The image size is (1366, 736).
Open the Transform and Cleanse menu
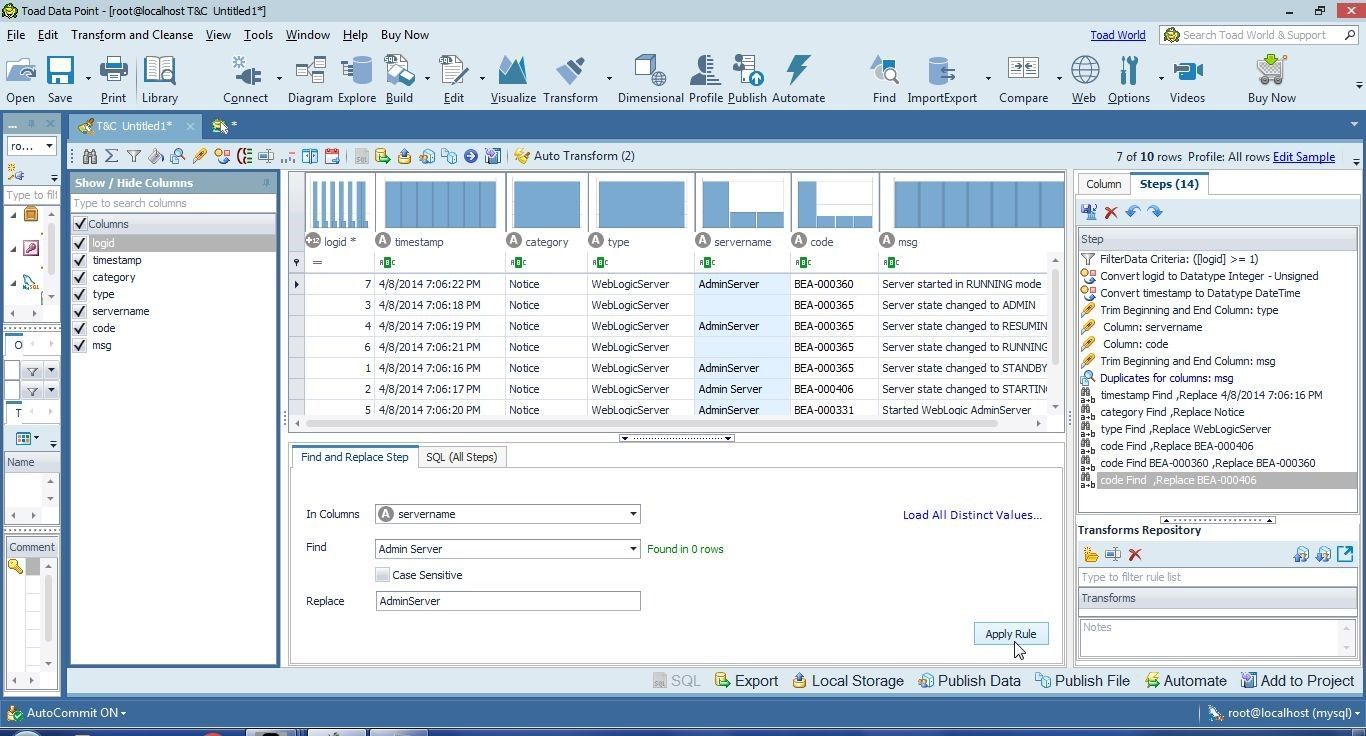coord(132,35)
